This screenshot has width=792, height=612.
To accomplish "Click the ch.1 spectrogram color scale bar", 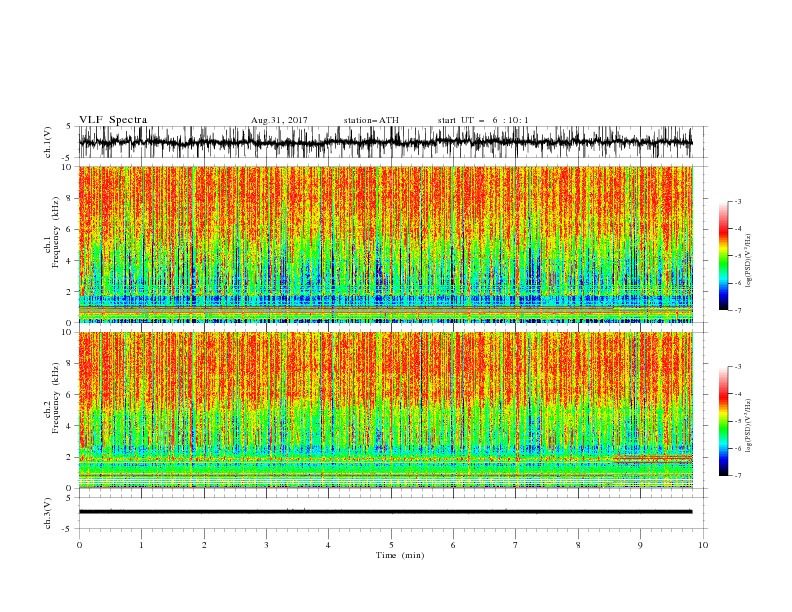I will (x=724, y=256).
